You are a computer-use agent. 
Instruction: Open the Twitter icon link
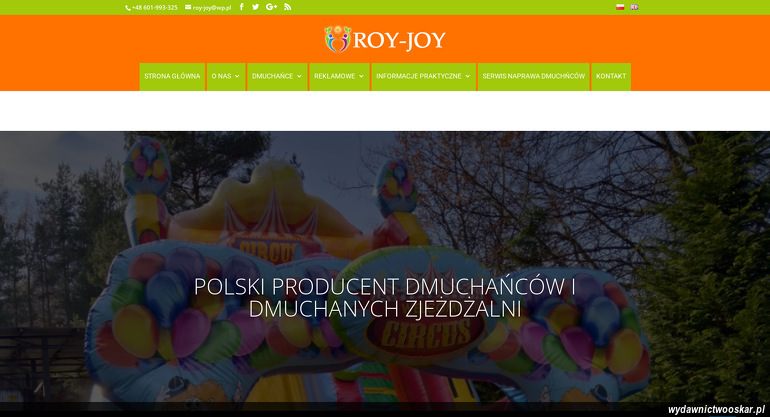[x=255, y=7]
